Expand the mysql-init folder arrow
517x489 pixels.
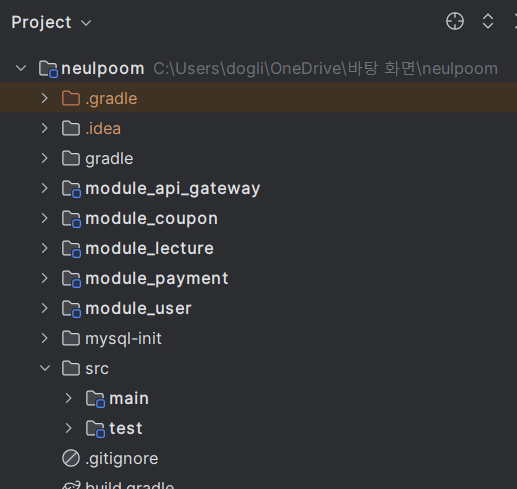pos(45,338)
